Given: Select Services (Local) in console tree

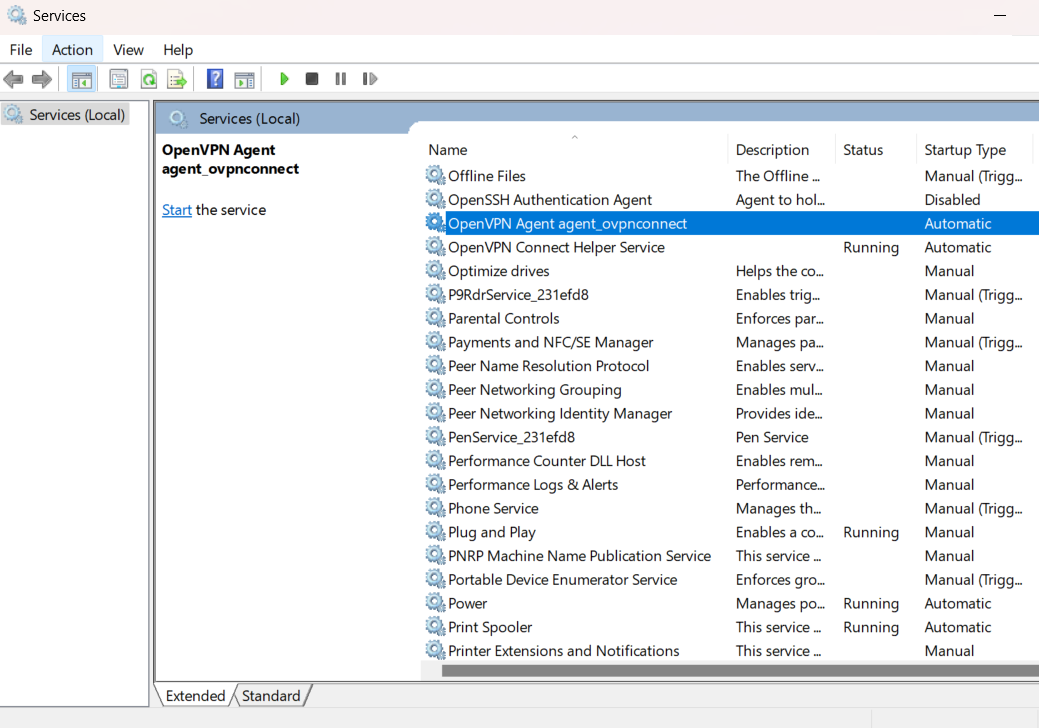Looking at the screenshot, I should 76,115.
